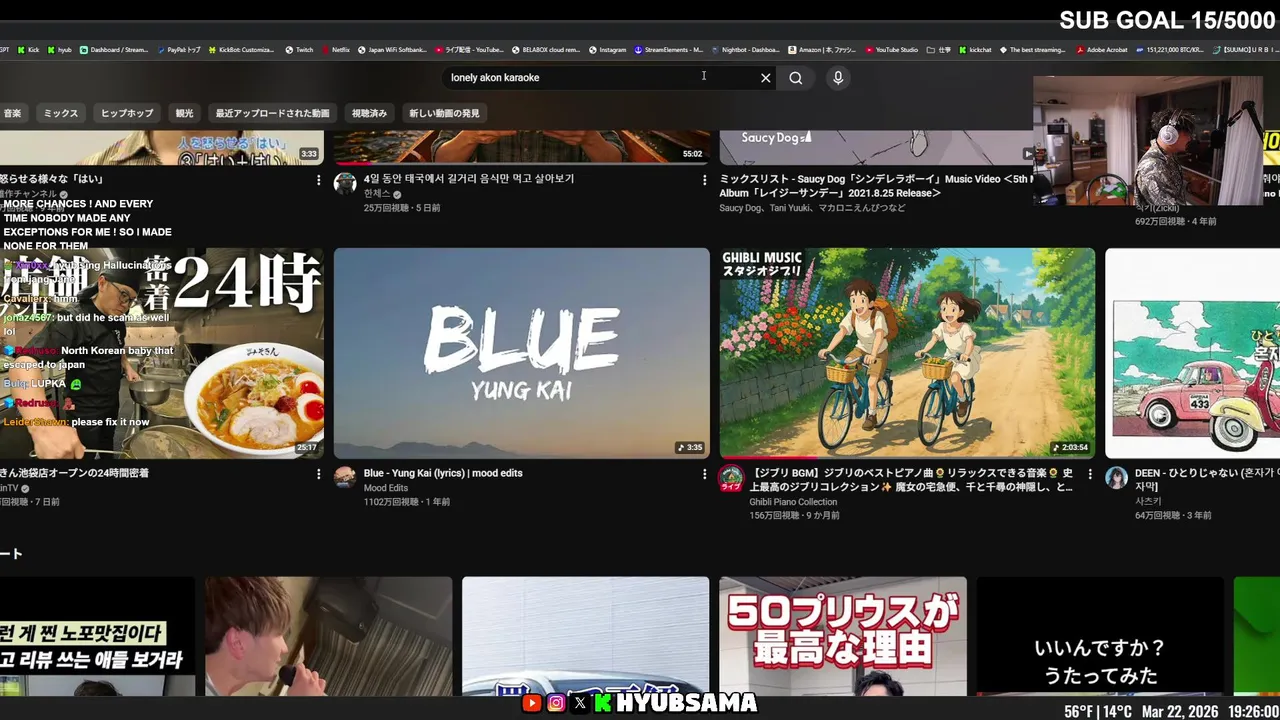Open Nightbot Dashboard bookmark

pos(745,49)
